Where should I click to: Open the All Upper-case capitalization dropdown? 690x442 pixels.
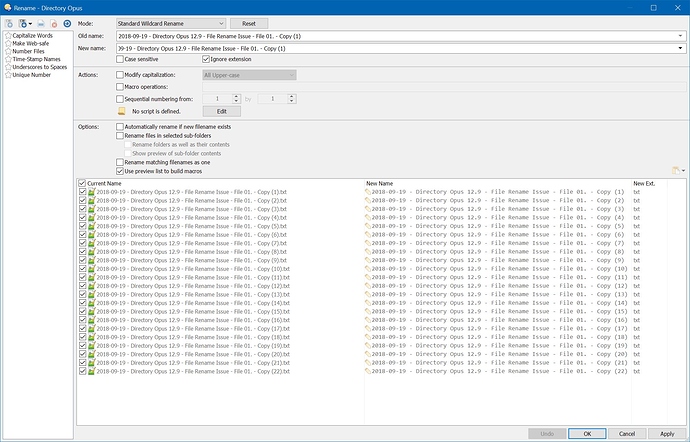[x=249, y=75]
